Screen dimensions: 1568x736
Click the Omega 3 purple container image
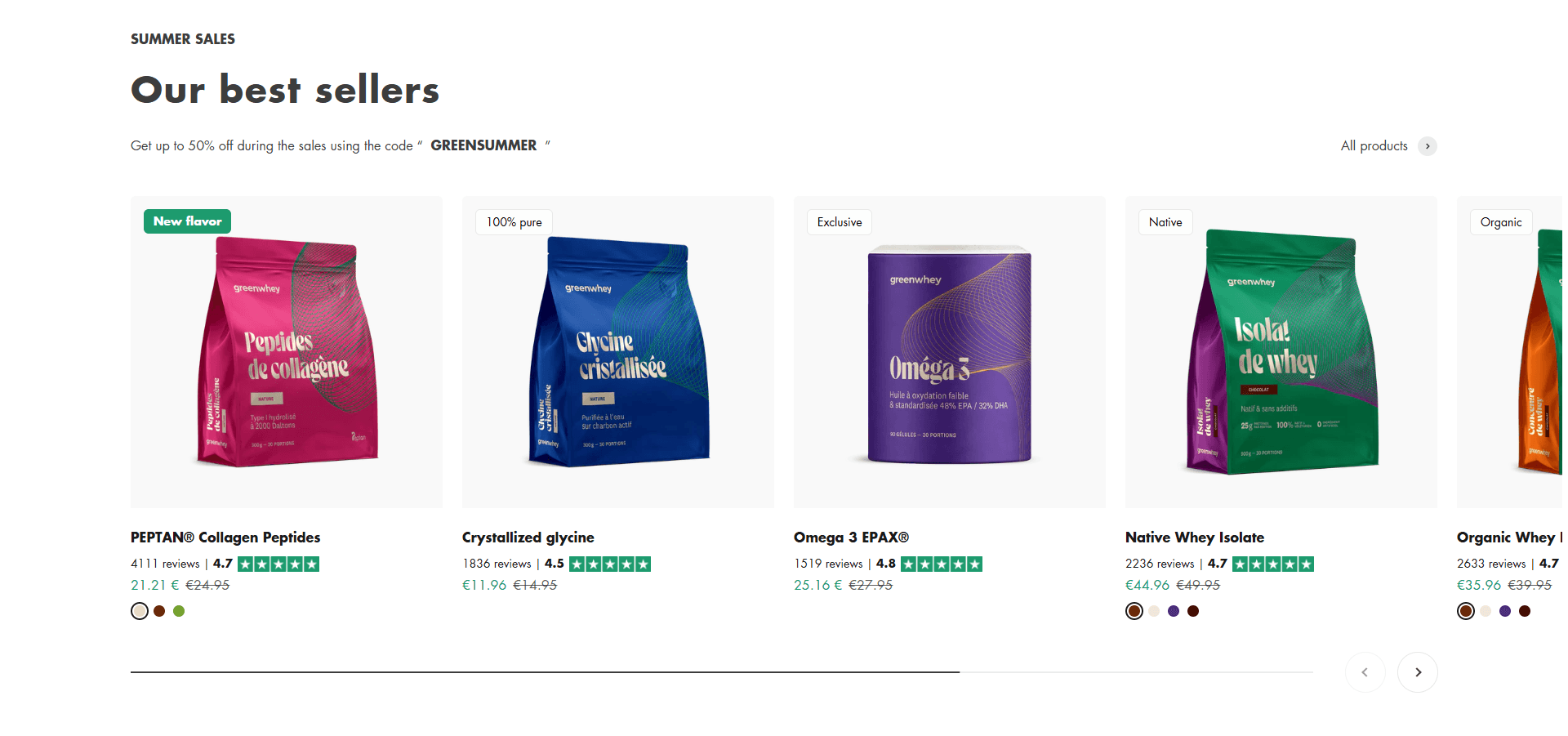(x=950, y=354)
